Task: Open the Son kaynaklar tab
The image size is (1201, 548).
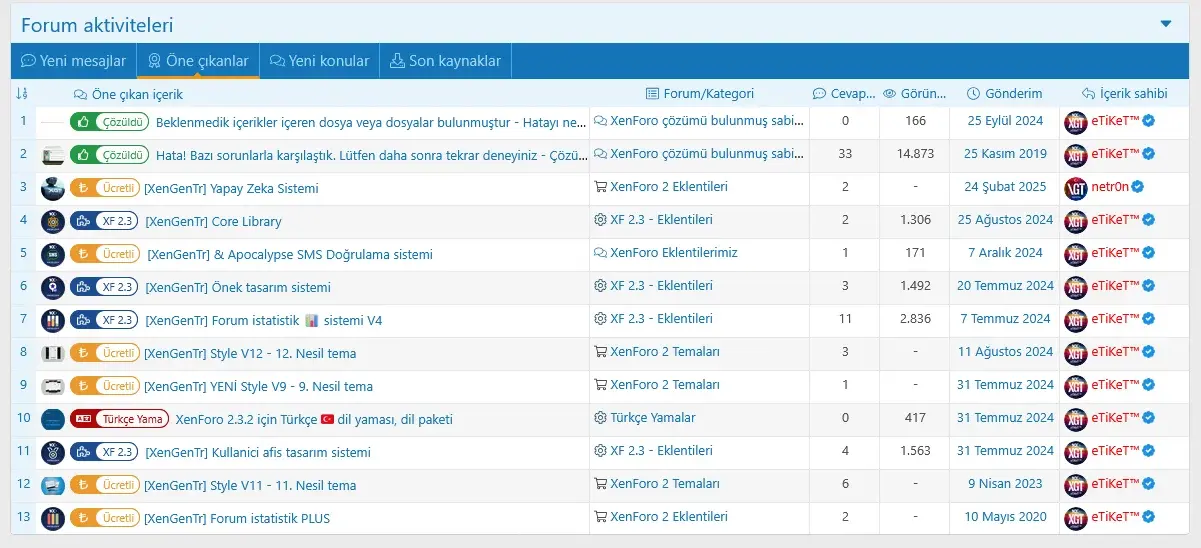Action: pyautogui.click(x=445, y=61)
